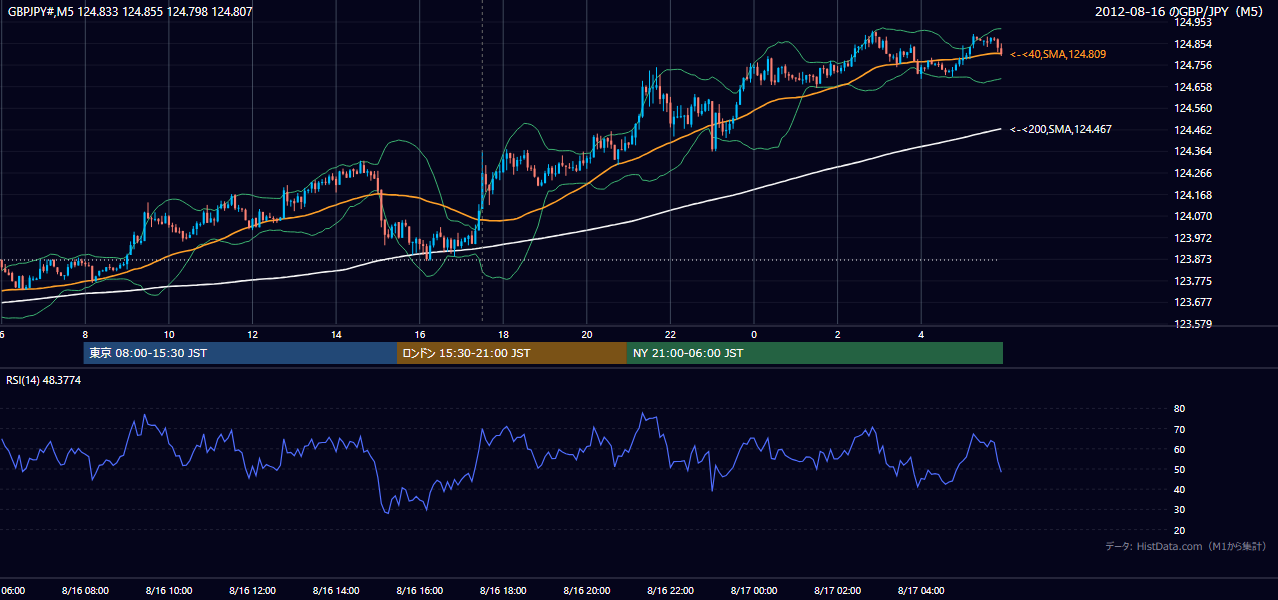Image resolution: width=1278 pixels, height=600 pixels.
Task: Click price axis label 124.658
Action: coord(1193,87)
